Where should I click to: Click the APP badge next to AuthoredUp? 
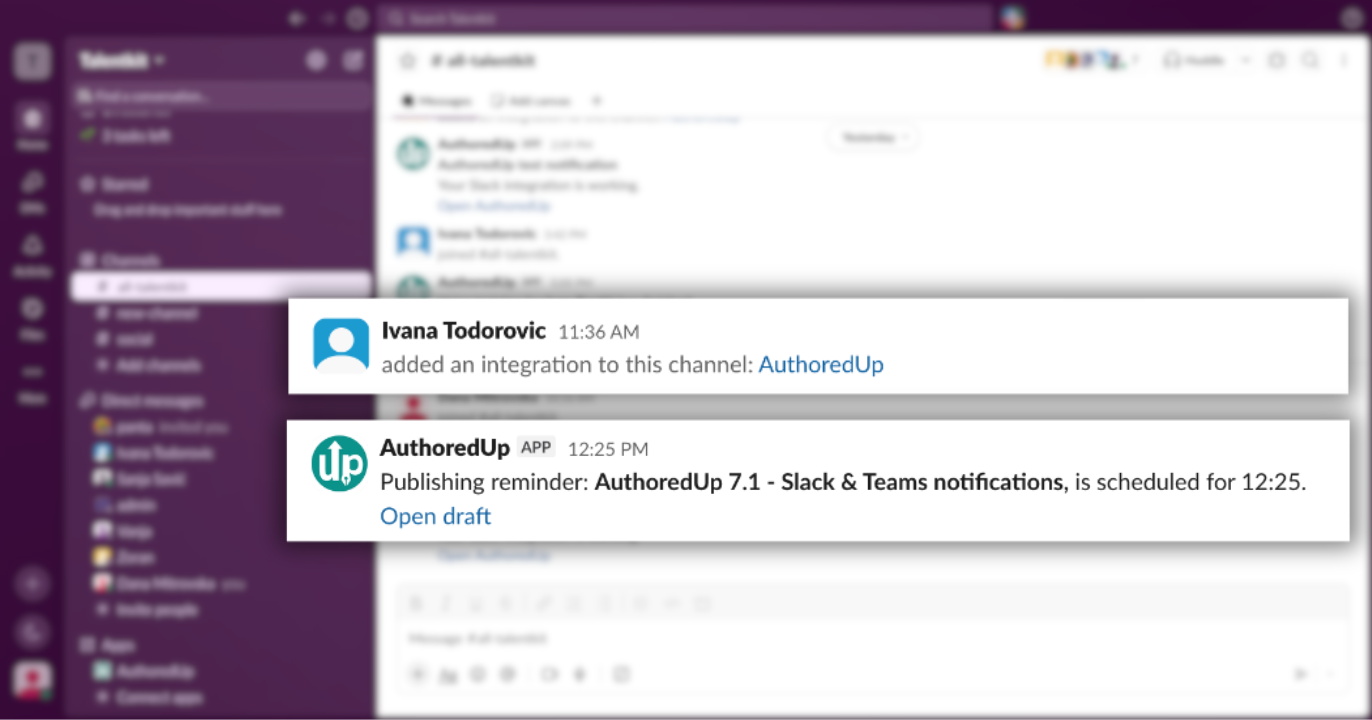(x=536, y=448)
